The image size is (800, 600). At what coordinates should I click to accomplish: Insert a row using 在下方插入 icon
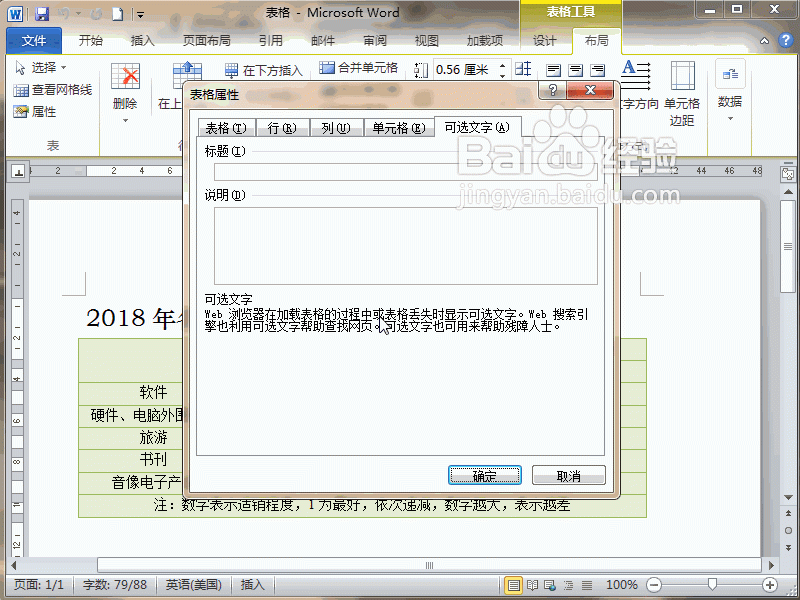click(x=231, y=68)
